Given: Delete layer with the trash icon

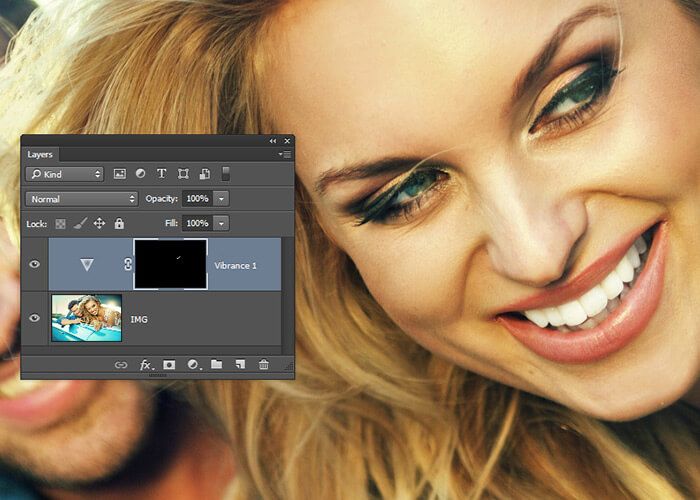Looking at the screenshot, I should pyautogui.click(x=264, y=365).
